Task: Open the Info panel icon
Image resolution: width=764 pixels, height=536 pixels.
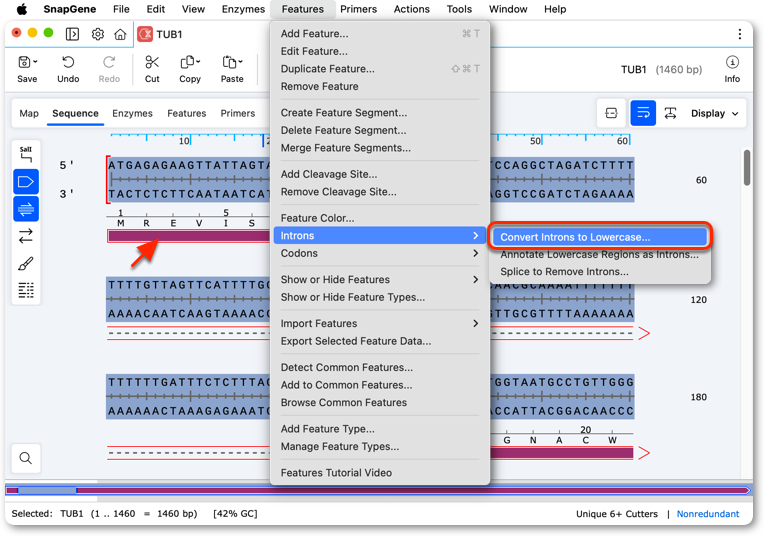Action: point(732,62)
